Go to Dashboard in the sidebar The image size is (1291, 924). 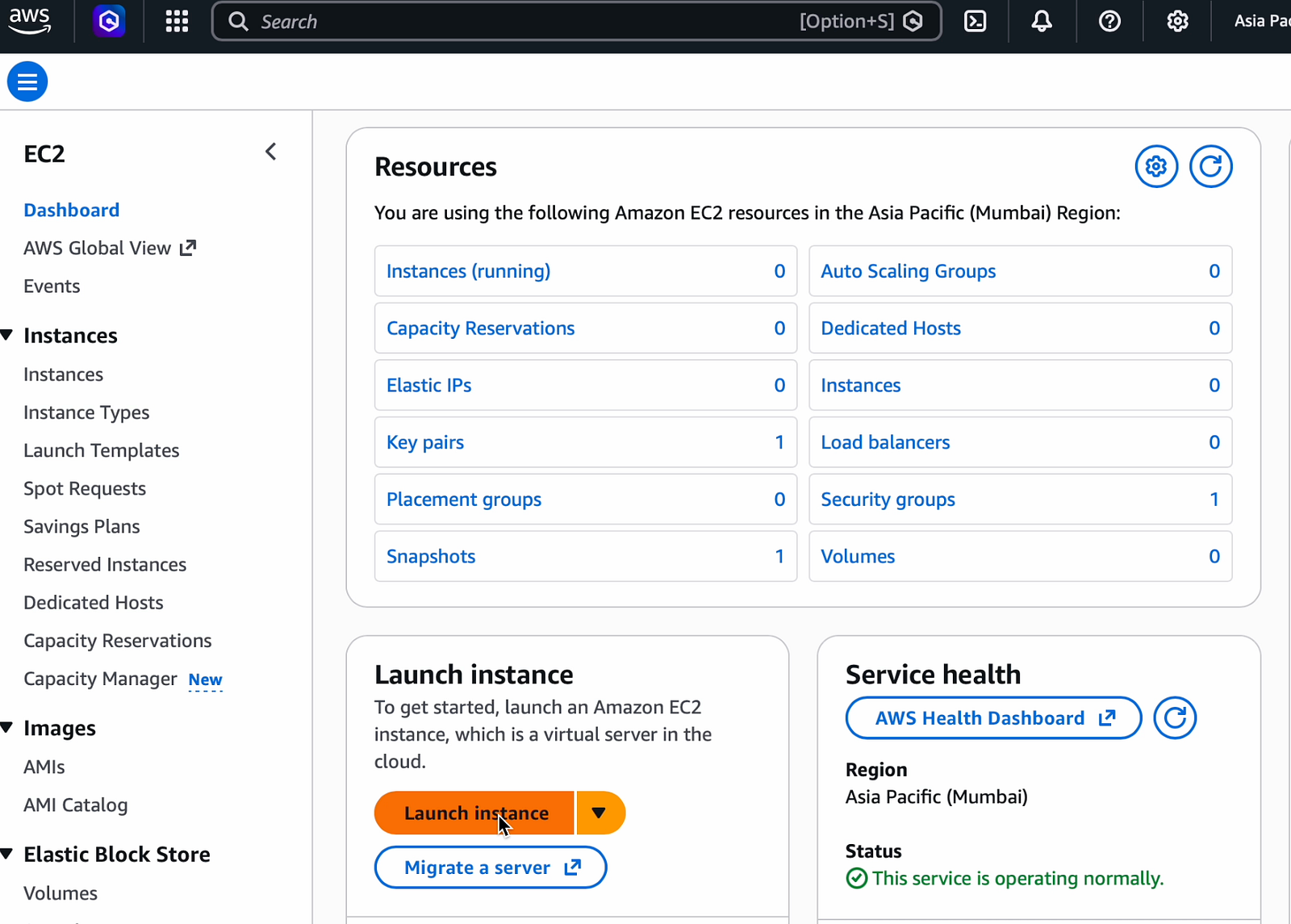coord(72,210)
